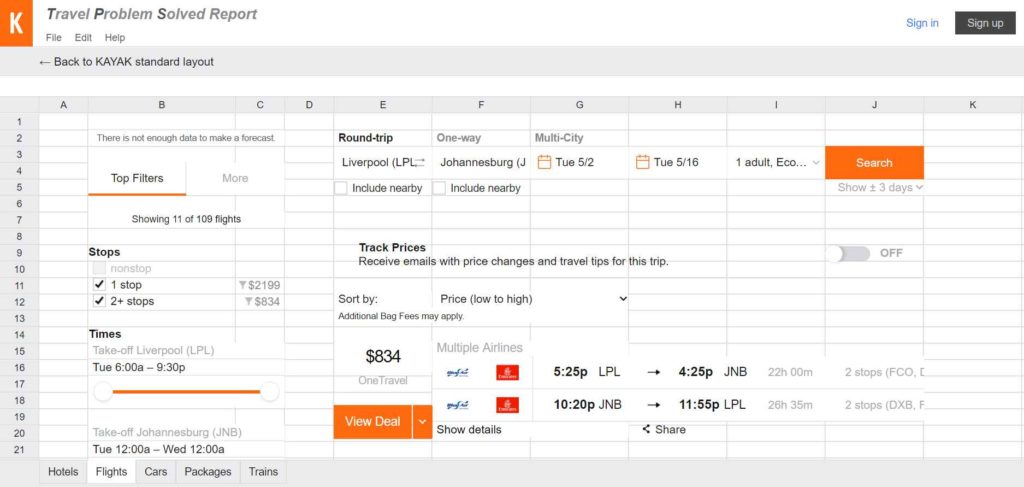Uncheck the 1 stop checkbox
Image resolution: width=1024 pixels, height=487 pixels.
99,285
